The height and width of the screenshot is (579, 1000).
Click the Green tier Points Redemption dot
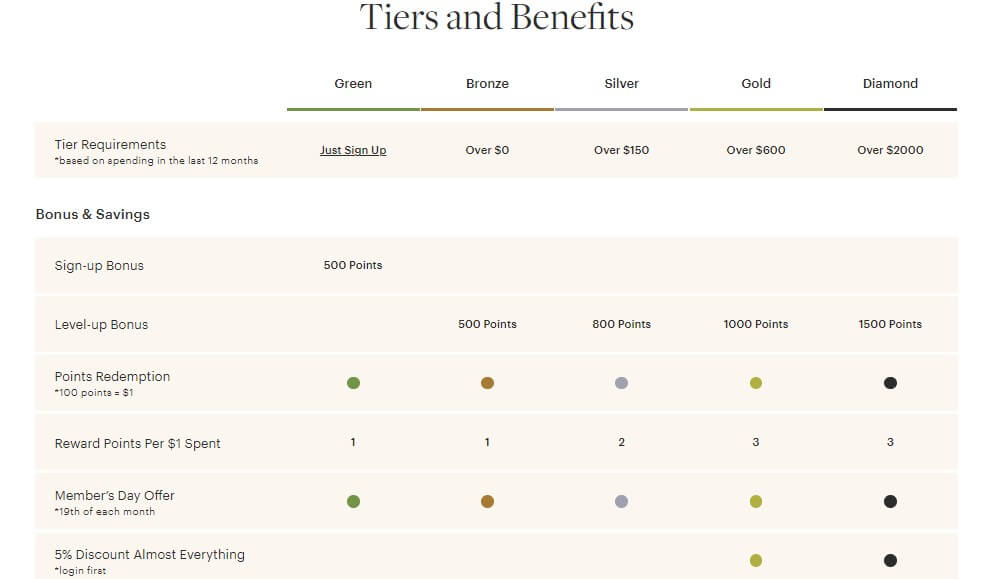[x=353, y=382]
